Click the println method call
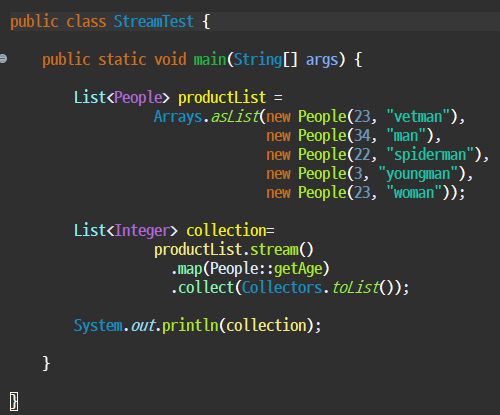Viewport: 500px width, 415px height. coord(190,326)
